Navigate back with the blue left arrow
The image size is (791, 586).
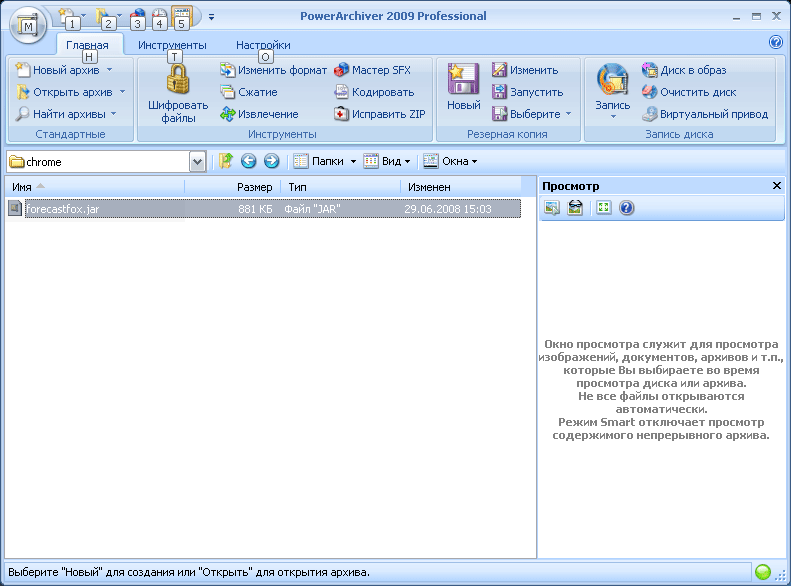click(248, 161)
